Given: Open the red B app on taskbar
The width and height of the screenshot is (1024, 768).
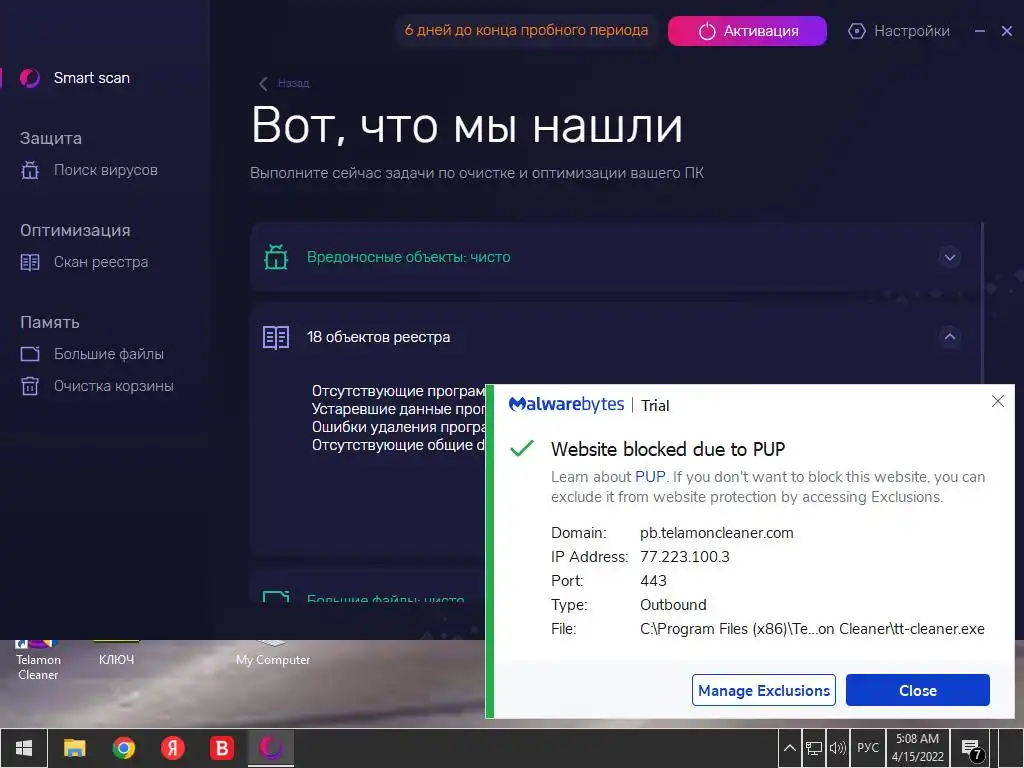Looking at the screenshot, I should click(222, 748).
